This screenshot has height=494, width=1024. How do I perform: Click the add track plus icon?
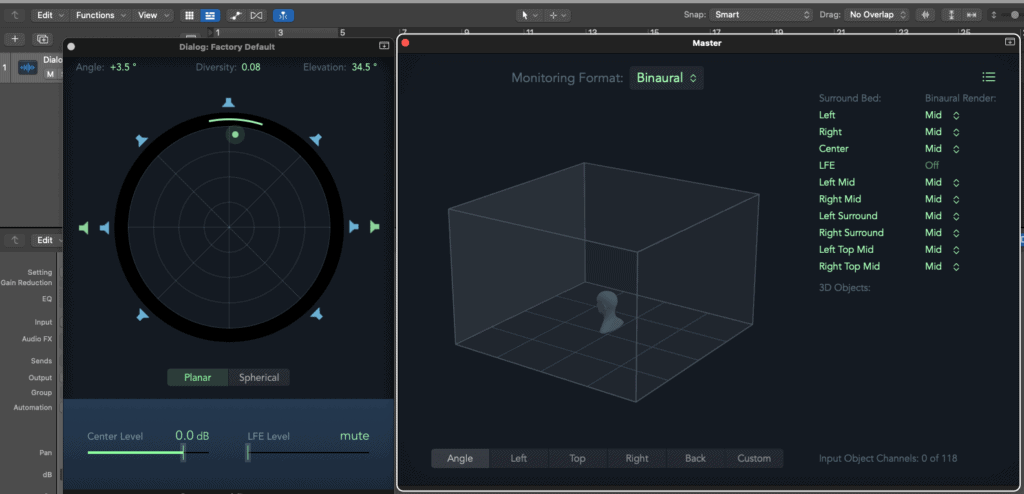[x=15, y=39]
